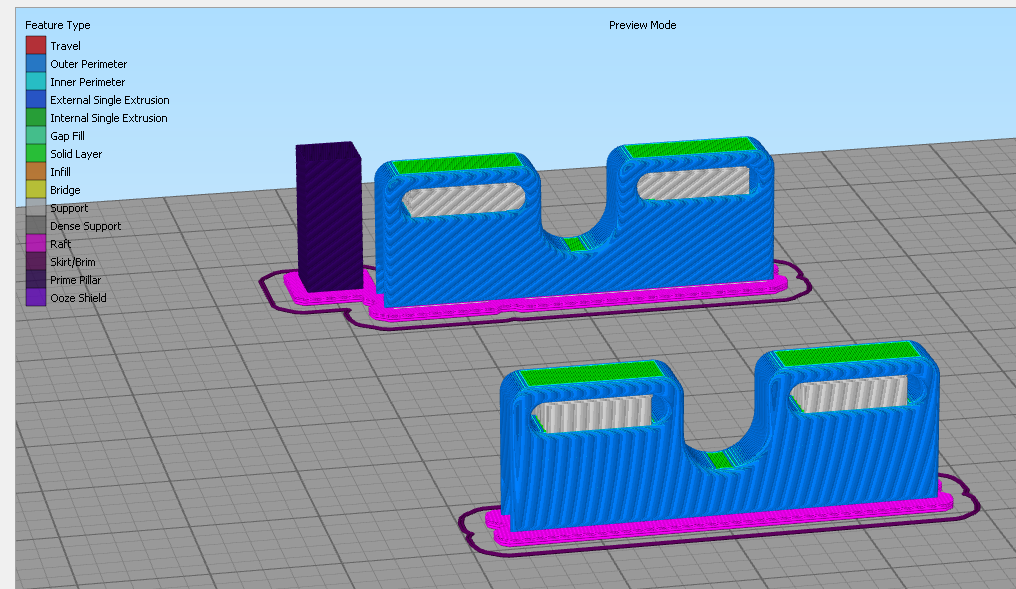Click the gray Support legend swatch
Viewport: 1016px width, 589px height.
coord(36,208)
